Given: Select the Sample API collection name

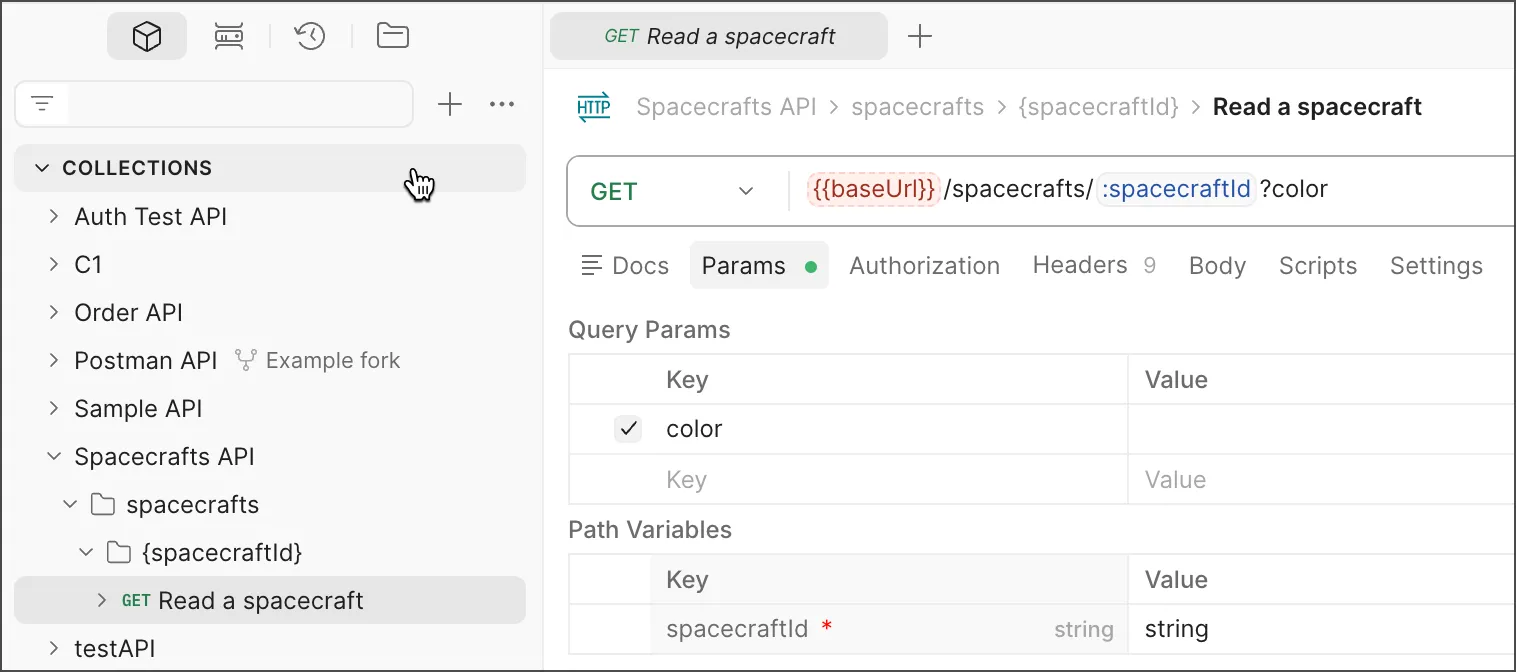Looking at the screenshot, I should (x=138, y=409).
